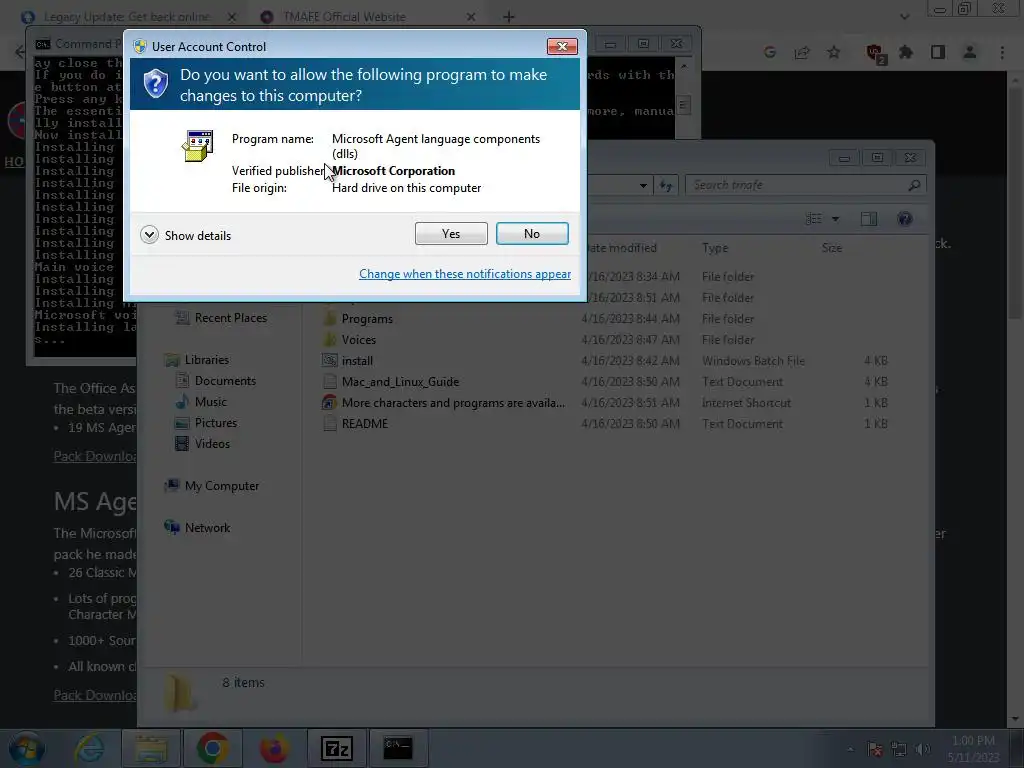Image resolution: width=1024 pixels, height=768 pixels.
Task: Go back in Chrome with back arrow
Action: pyautogui.click(x=19, y=52)
